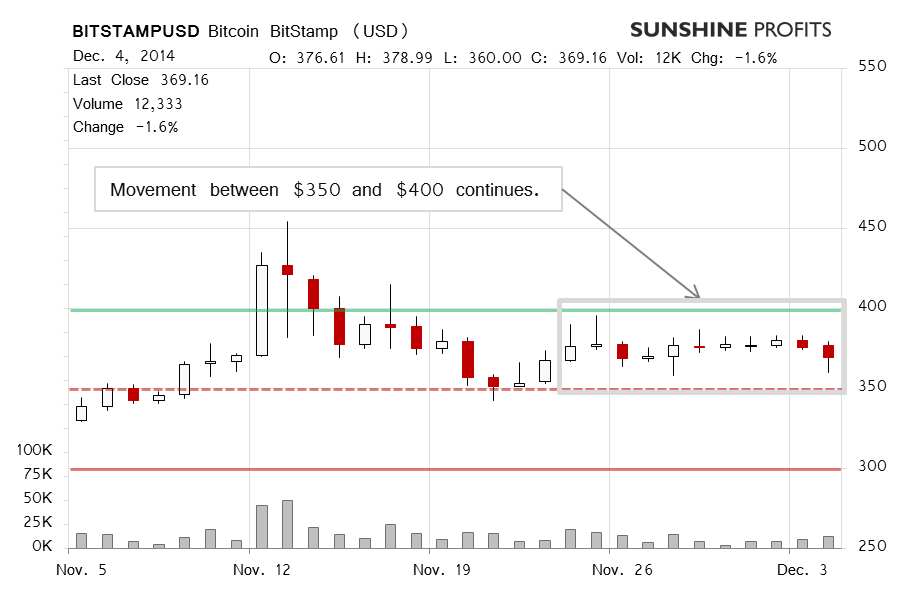
Task: Click the BITSTAMPUSD ticker symbol
Action: click(x=136, y=31)
